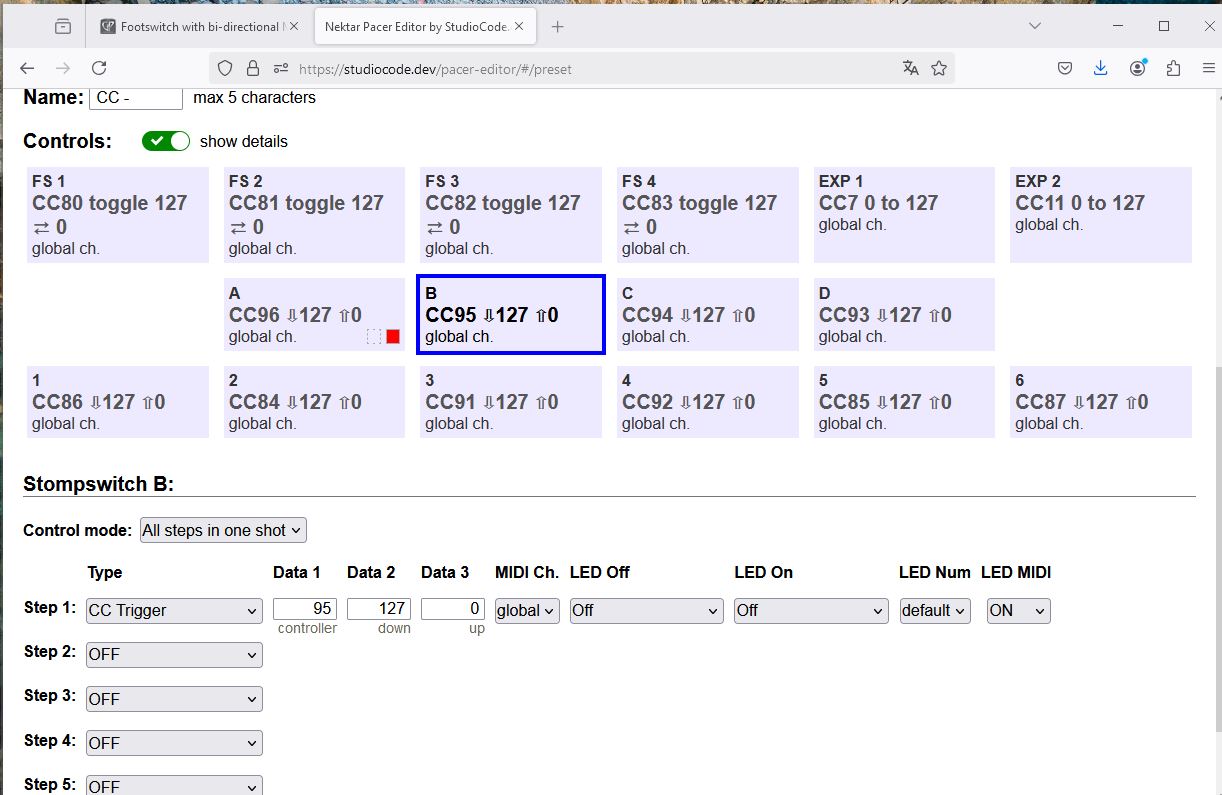Screen dimensions: 1222x795
Task: Open the MIDI Ch. global dropdown
Action: coord(527,610)
